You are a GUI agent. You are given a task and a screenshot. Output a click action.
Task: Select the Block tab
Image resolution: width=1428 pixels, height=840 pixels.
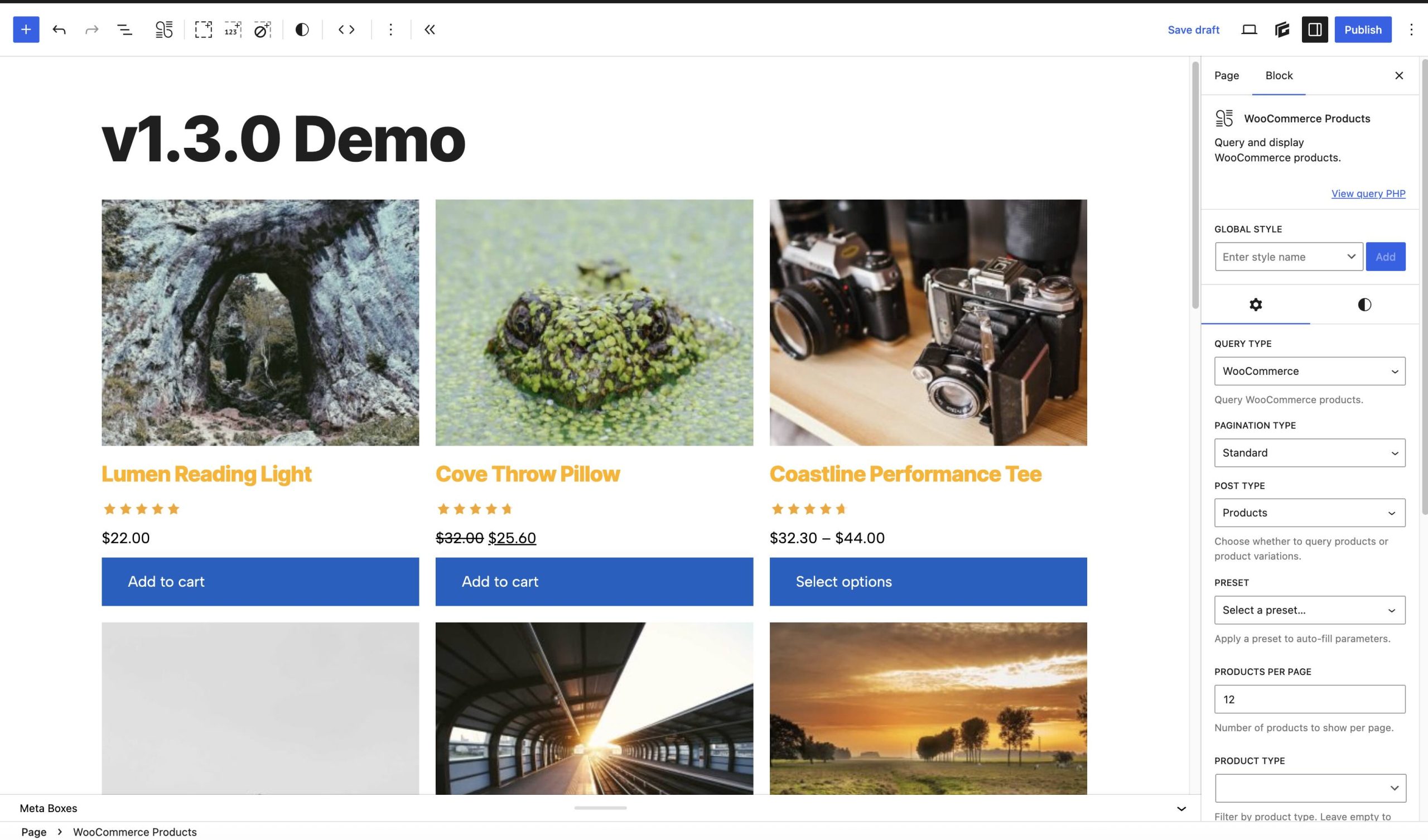pyautogui.click(x=1279, y=75)
